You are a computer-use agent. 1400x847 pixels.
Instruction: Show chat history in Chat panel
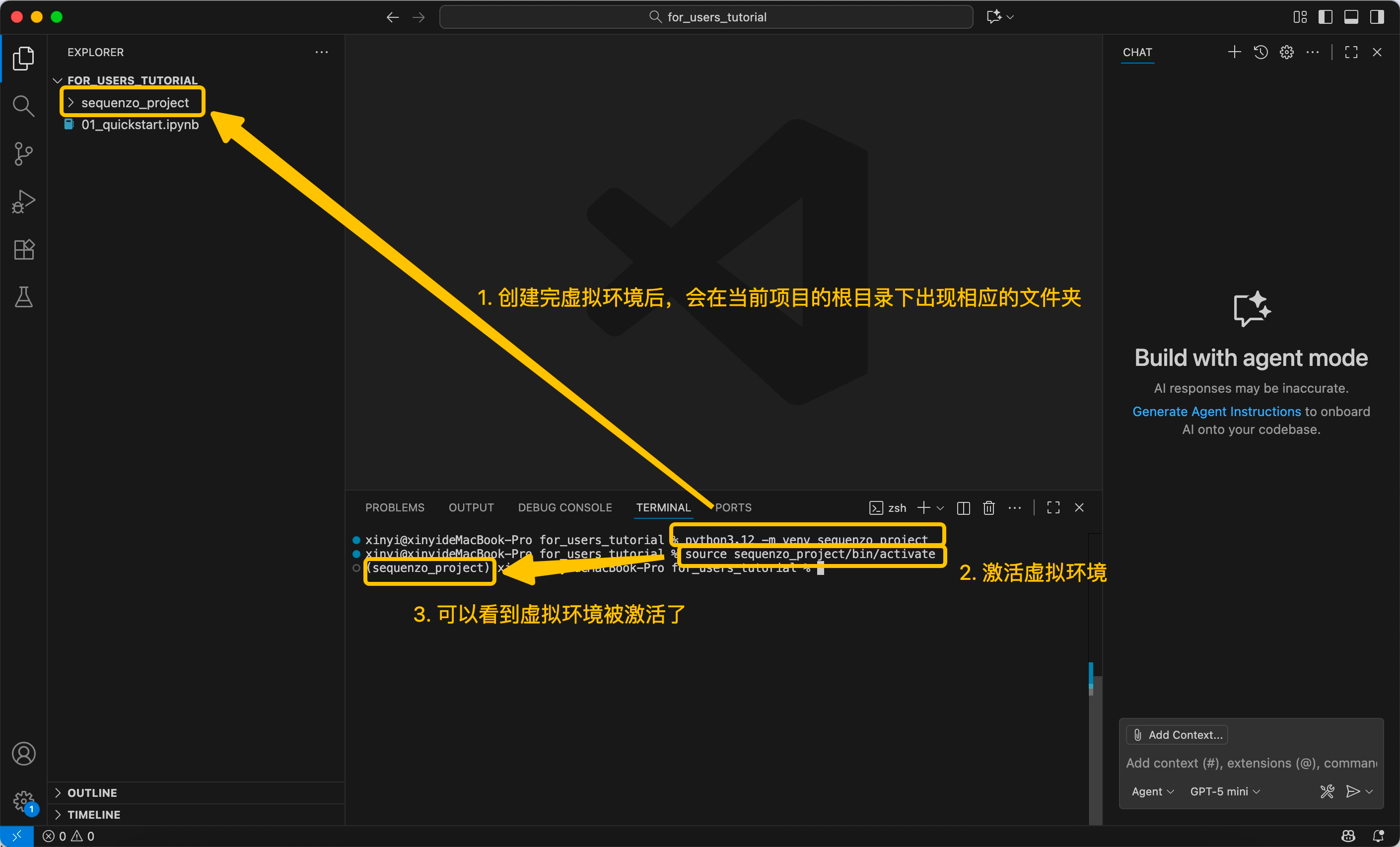(1261, 52)
